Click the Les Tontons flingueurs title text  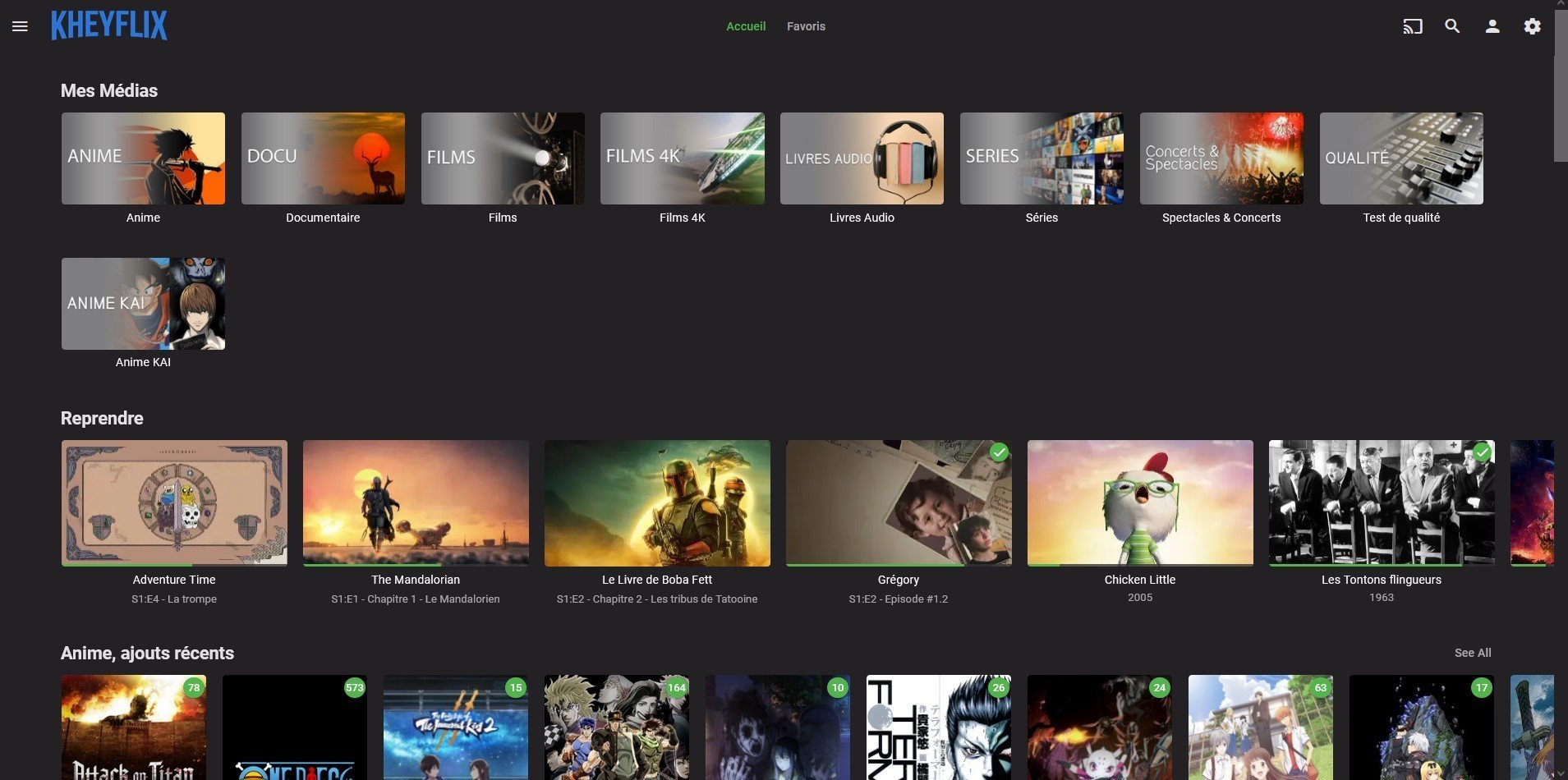pos(1382,580)
